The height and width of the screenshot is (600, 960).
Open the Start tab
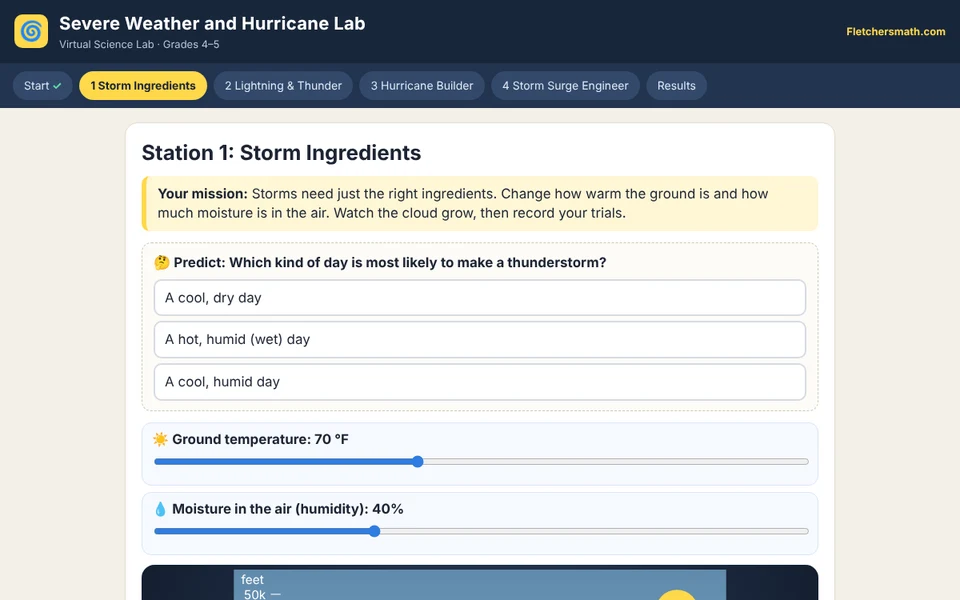42,86
